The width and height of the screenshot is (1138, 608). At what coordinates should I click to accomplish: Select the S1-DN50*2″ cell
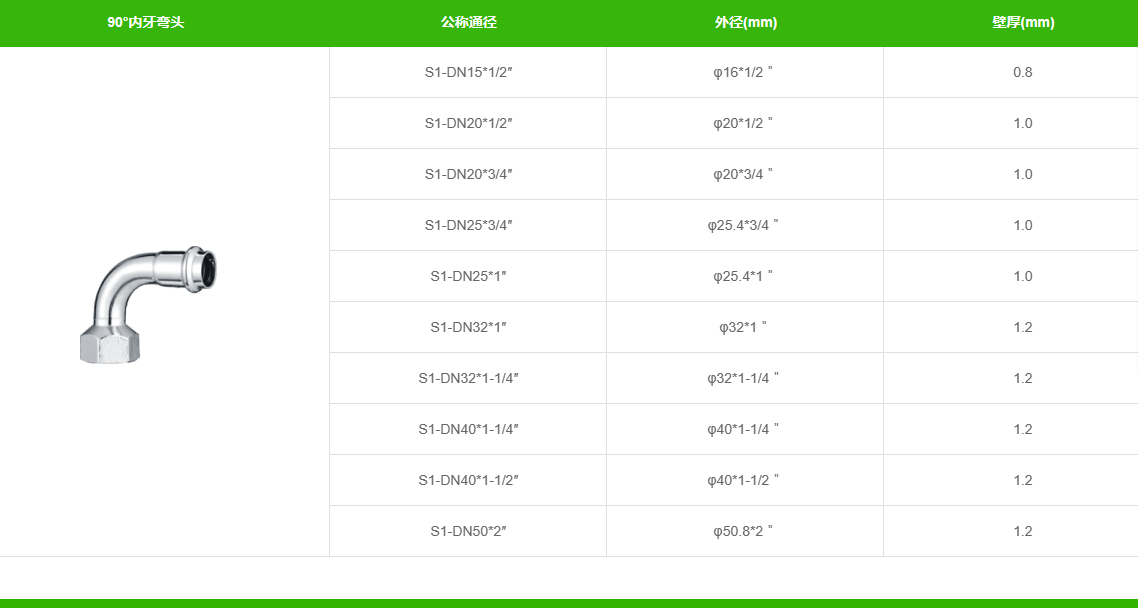[x=468, y=531]
